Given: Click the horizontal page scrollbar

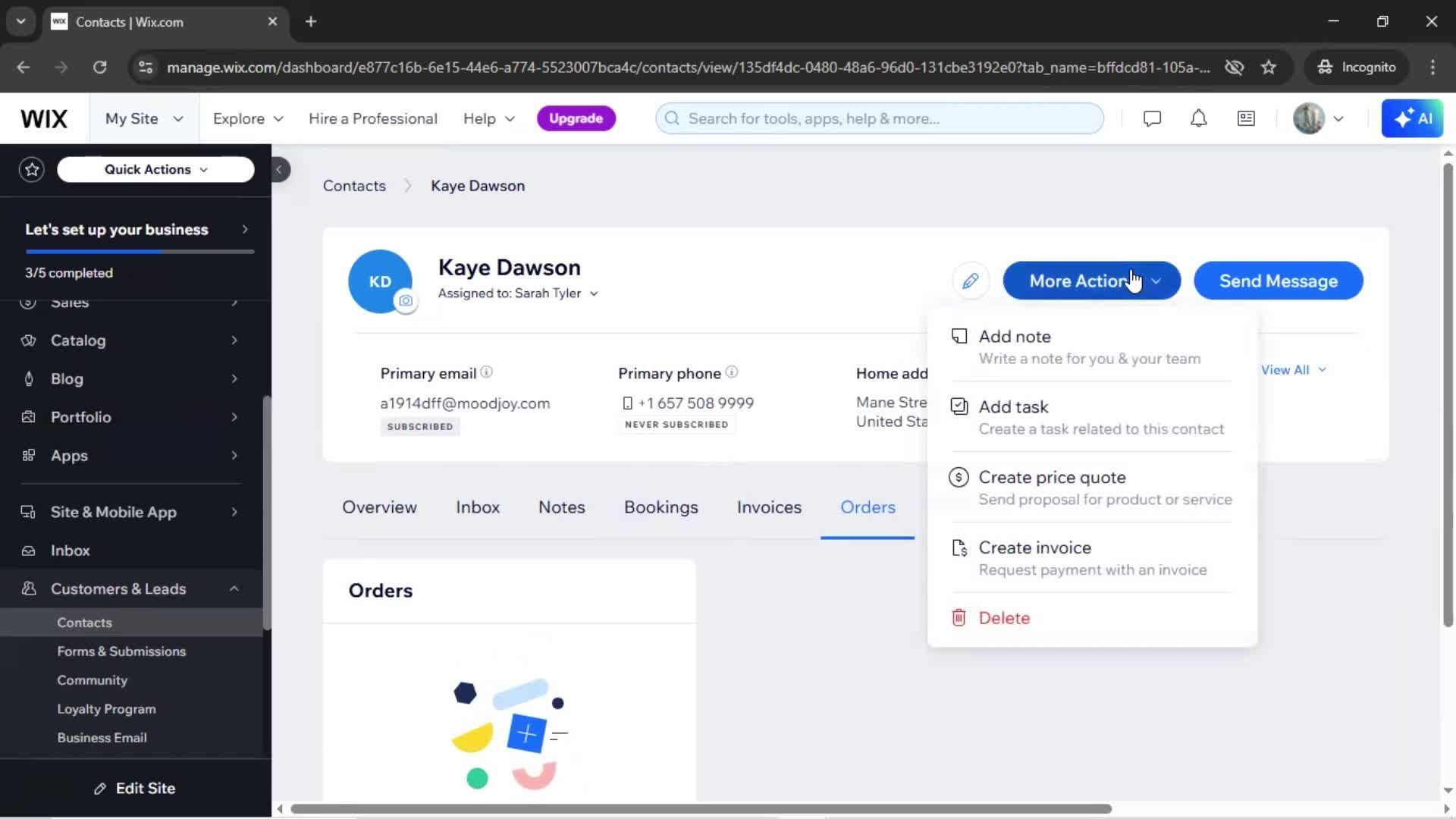Looking at the screenshot, I should [701, 809].
